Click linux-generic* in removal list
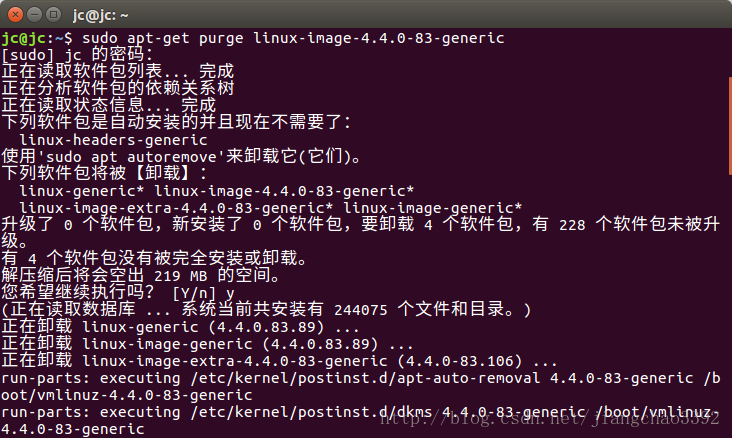The height and width of the screenshot is (438, 732). 82,191
